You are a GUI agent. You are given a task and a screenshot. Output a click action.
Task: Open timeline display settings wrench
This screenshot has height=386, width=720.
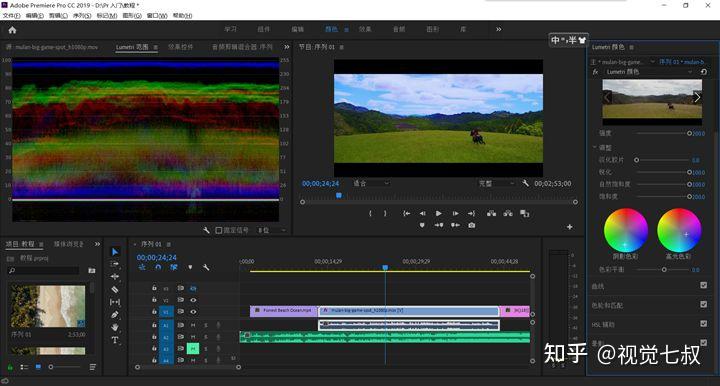tap(206, 267)
